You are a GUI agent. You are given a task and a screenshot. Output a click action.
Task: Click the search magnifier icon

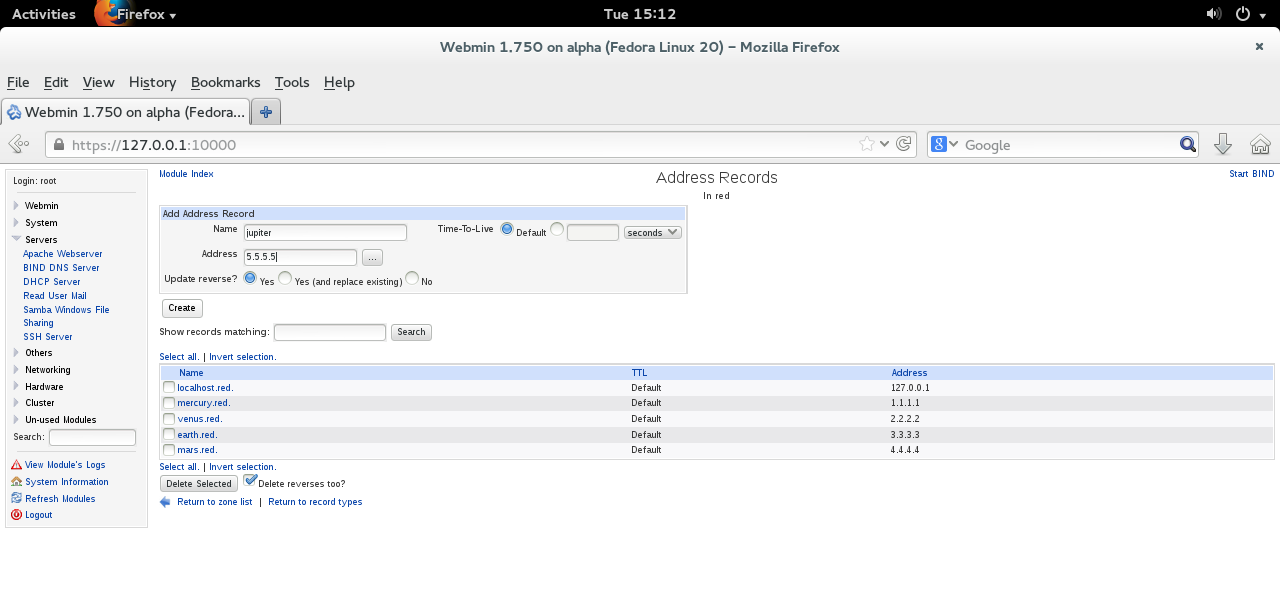[x=1187, y=144]
